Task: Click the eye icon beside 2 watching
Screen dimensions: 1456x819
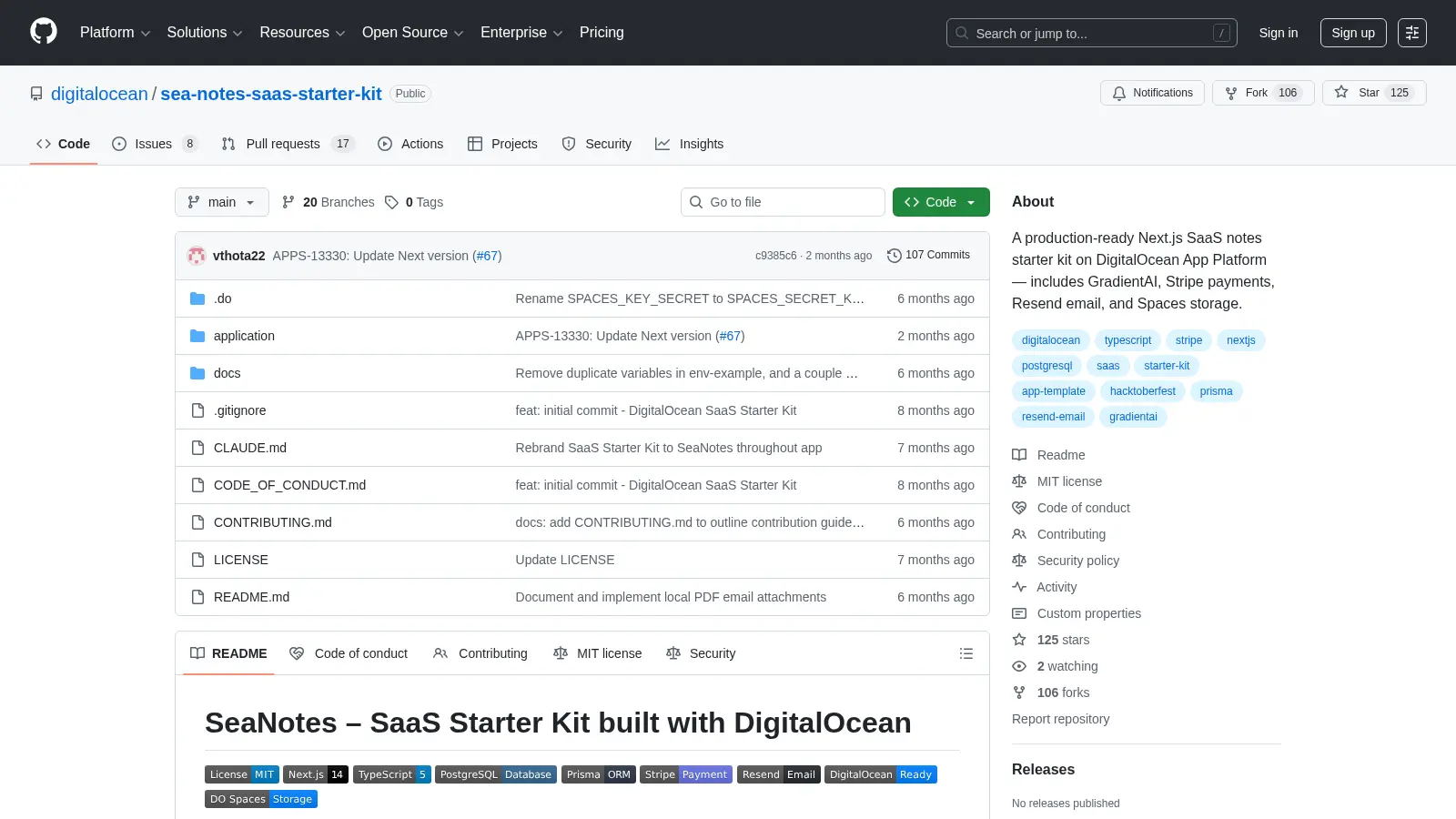Action: (x=1019, y=666)
